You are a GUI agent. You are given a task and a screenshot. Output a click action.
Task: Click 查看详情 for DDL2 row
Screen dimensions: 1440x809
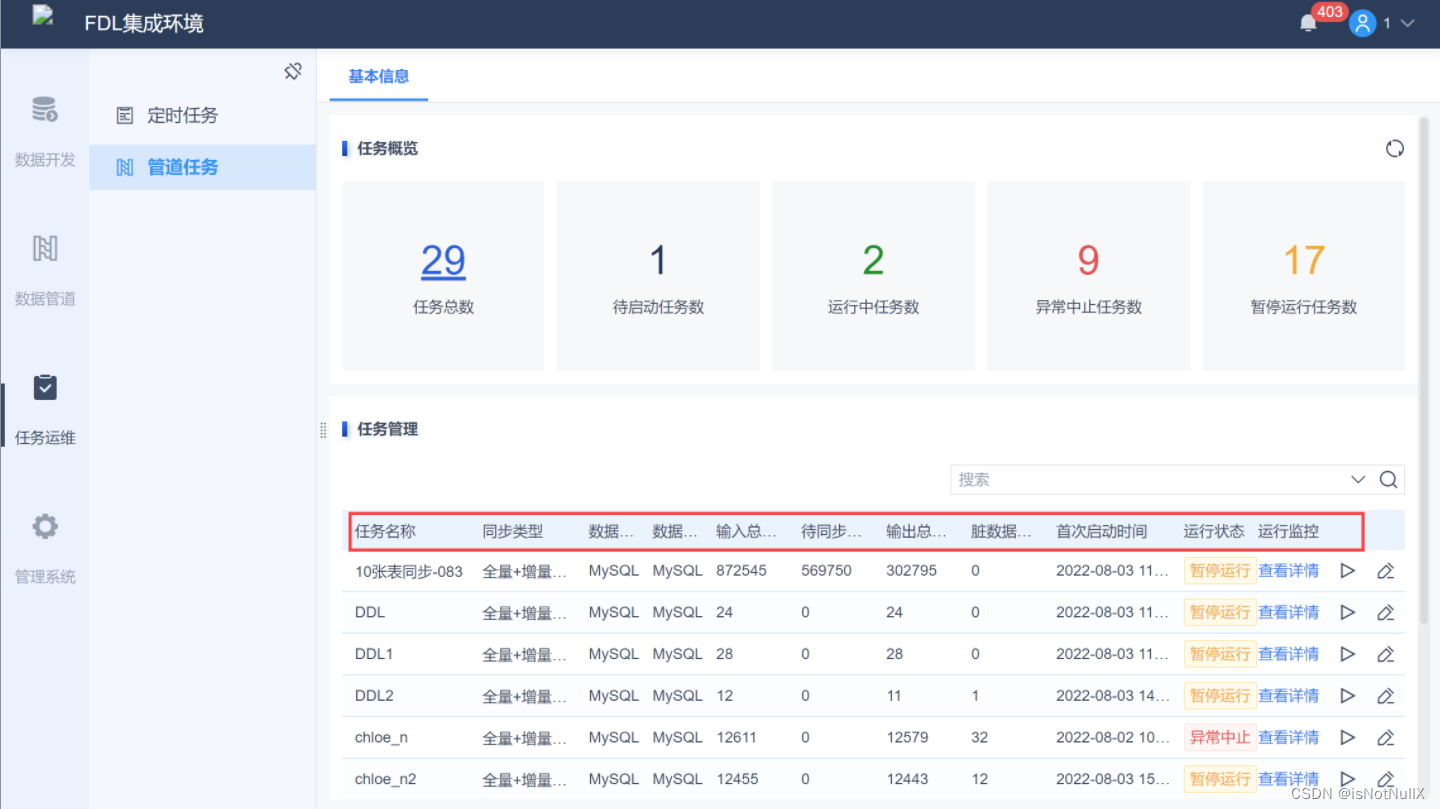pos(1288,696)
